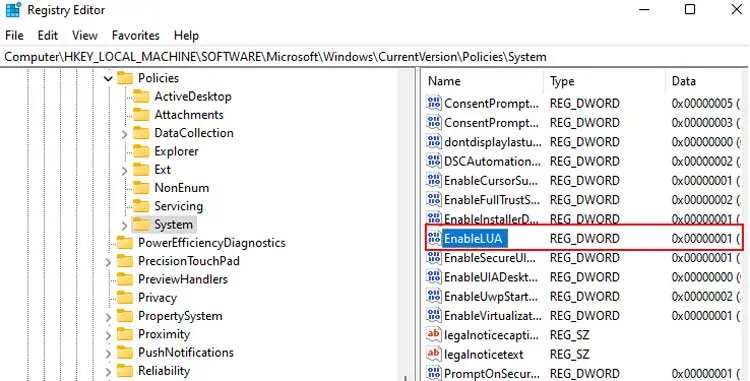
Task: Select the DSCAutomation... value name
Action: pos(492,161)
